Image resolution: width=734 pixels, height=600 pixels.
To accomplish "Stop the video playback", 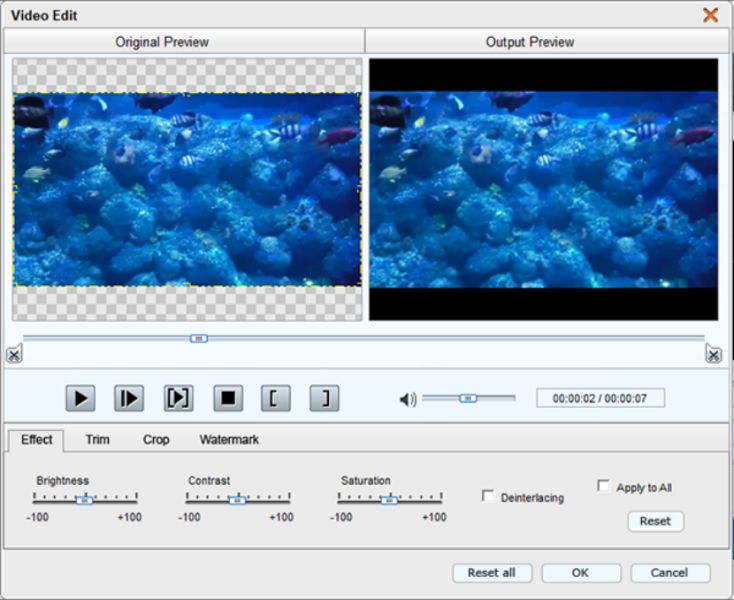I will click(228, 399).
